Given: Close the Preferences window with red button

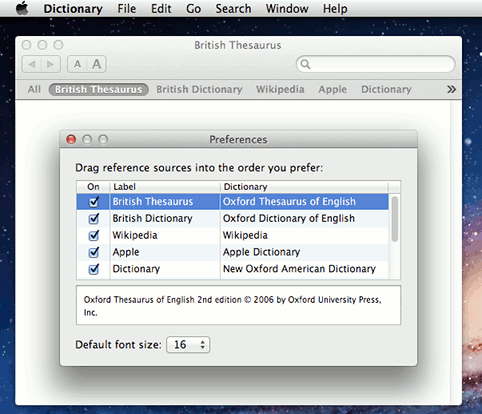Looking at the screenshot, I should (x=71, y=139).
